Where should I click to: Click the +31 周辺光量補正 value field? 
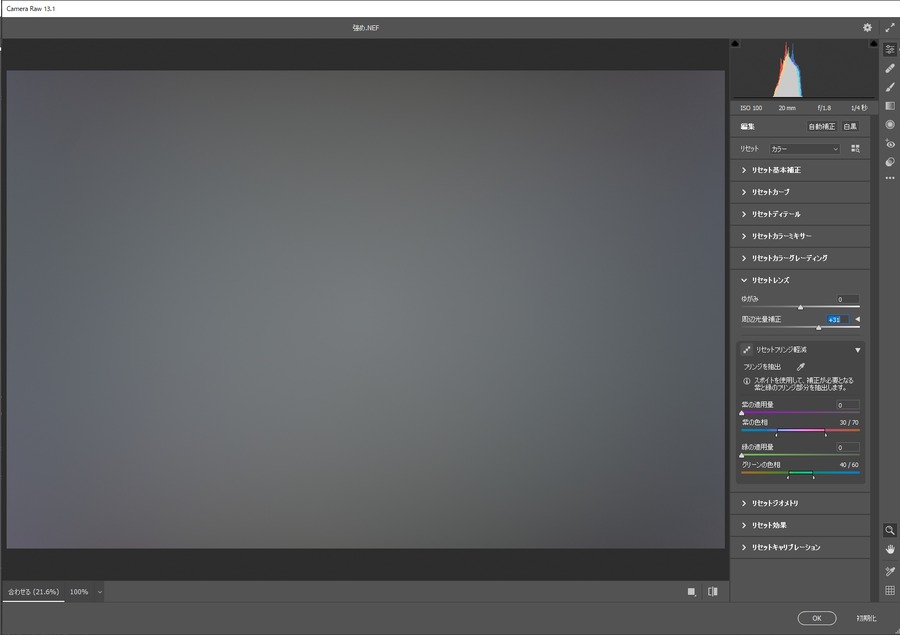tap(838, 318)
